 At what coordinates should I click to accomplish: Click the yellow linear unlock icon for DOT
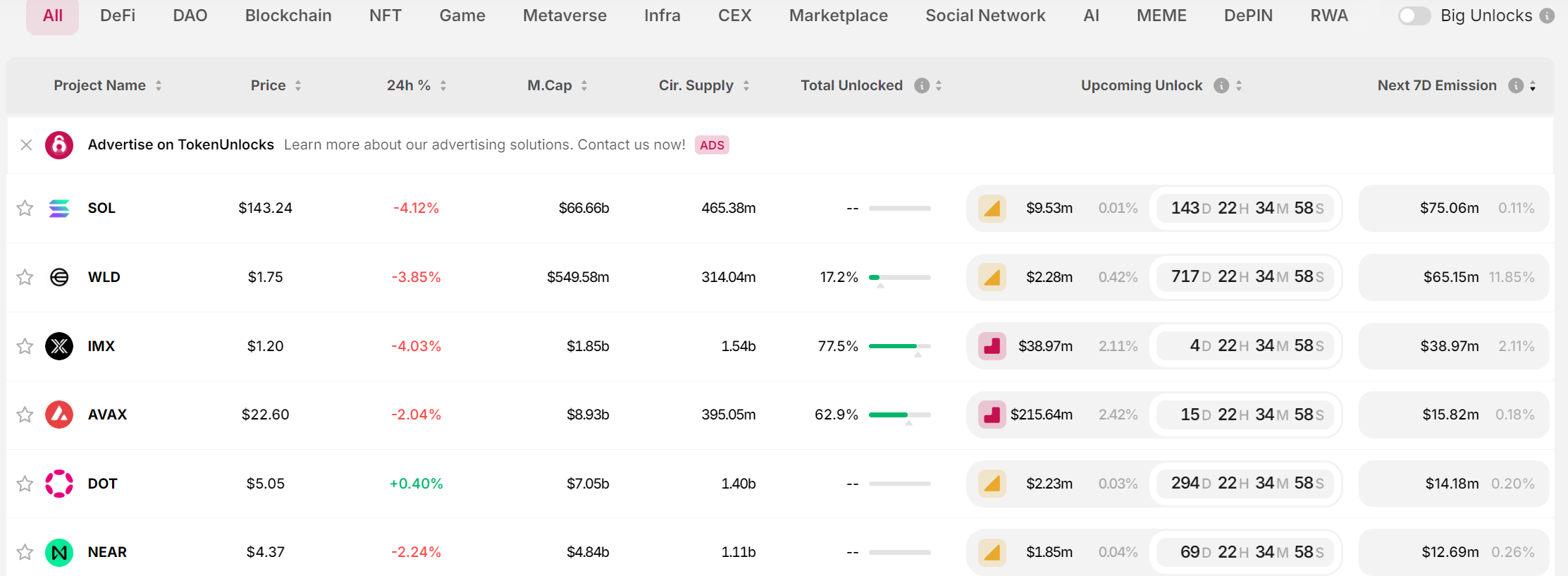click(x=992, y=484)
